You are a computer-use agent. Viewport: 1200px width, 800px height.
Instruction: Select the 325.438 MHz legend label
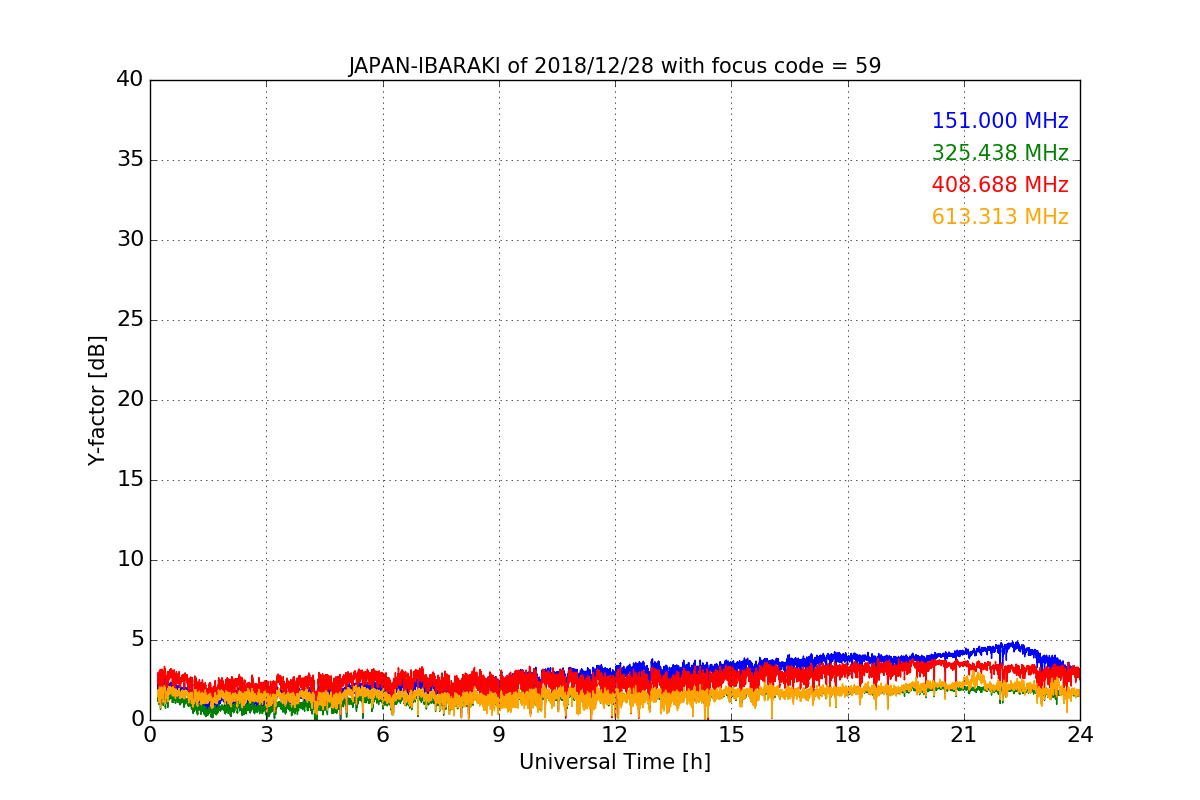(x=1000, y=153)
